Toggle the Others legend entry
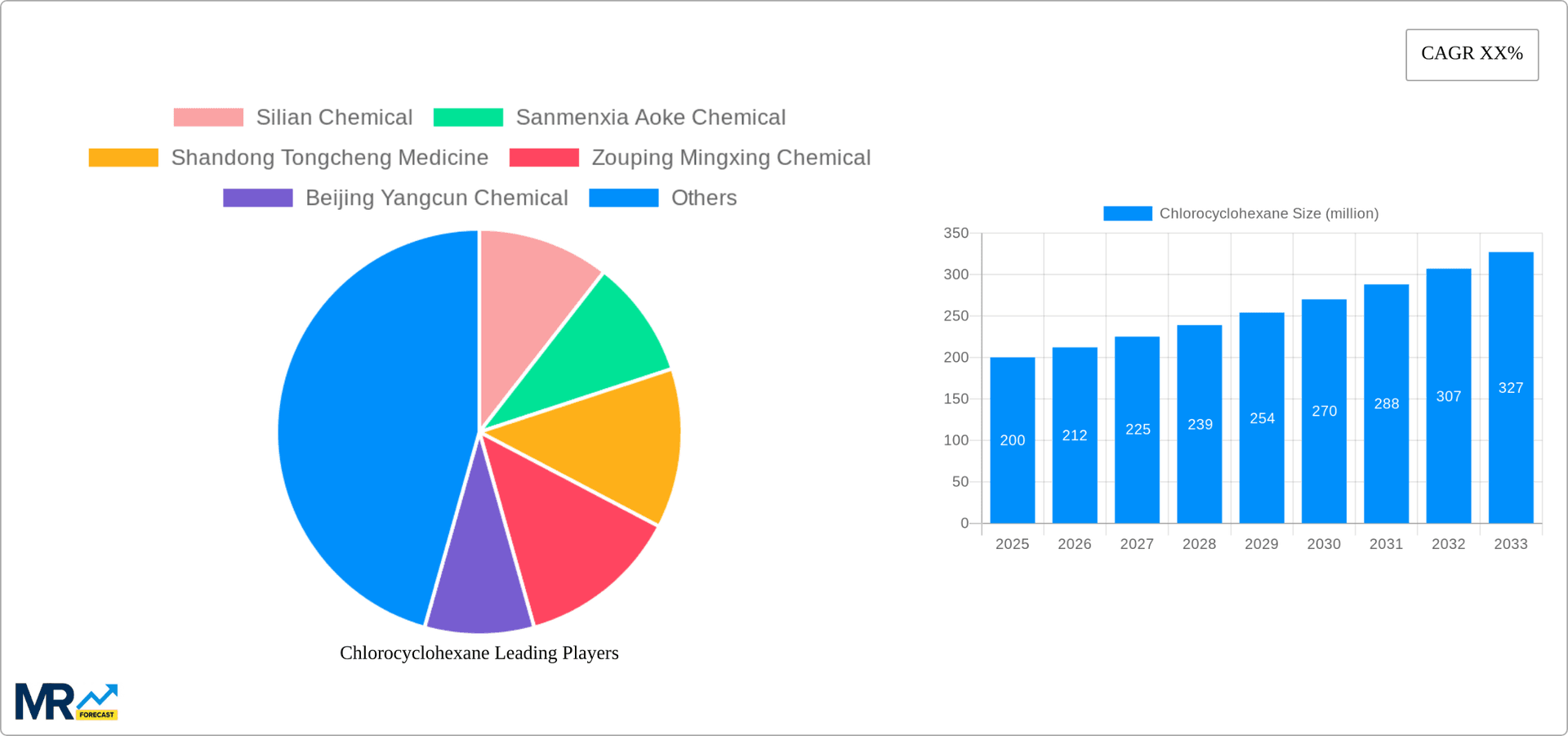1568x736 pixels. [x=703, y=198]
